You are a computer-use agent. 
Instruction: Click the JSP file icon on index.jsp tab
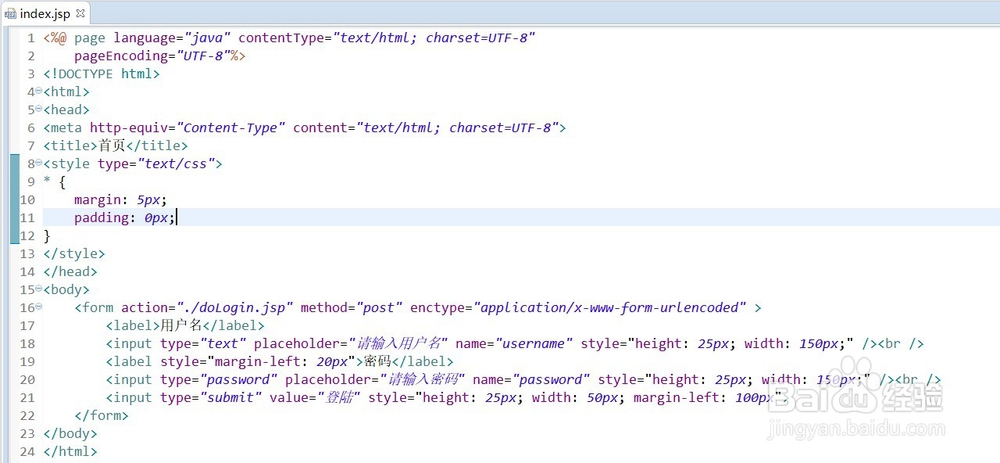click(10, 13)
